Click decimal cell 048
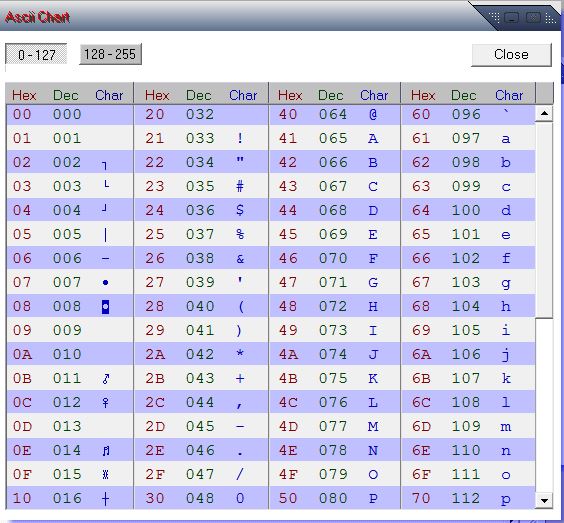This screenshot has height=523, width=564. pos(200,499)
